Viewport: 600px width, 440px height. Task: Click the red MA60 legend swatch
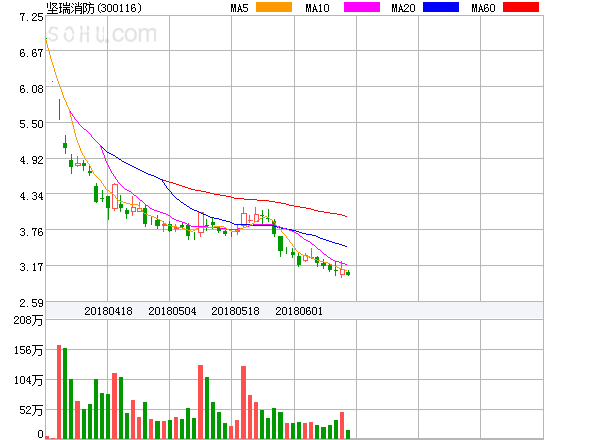(521, 7)
